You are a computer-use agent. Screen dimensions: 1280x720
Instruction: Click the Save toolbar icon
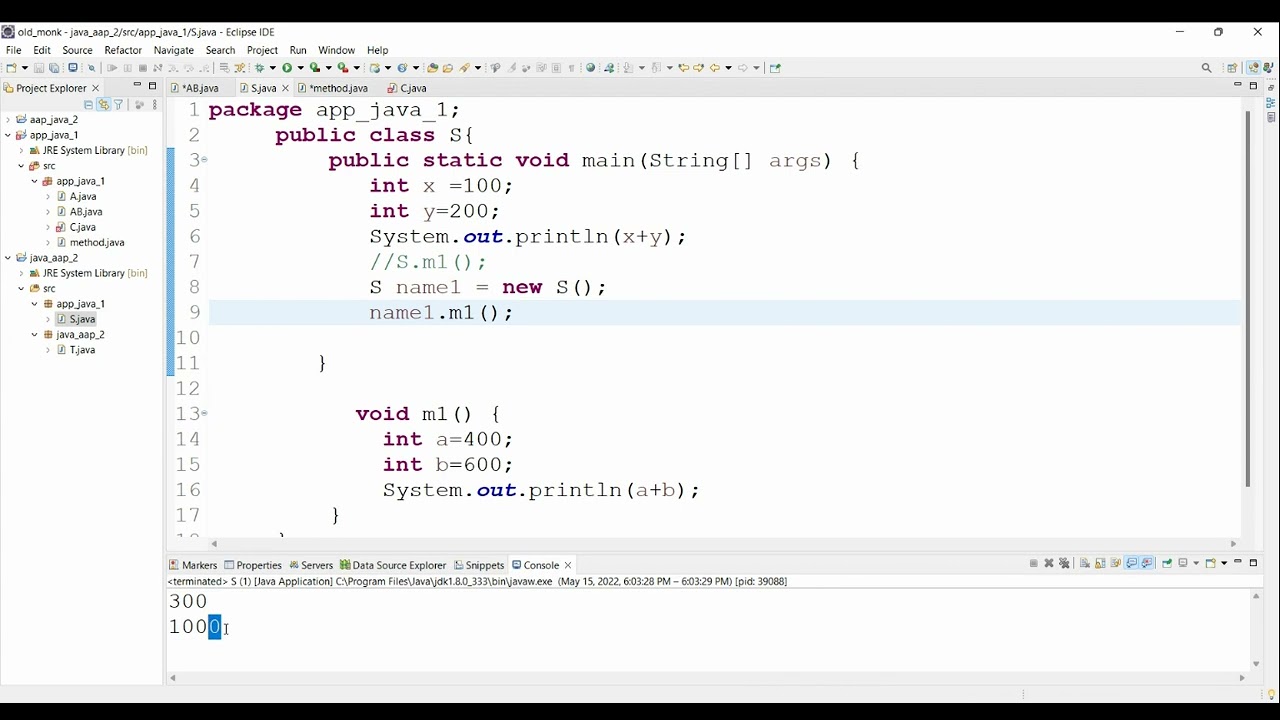point(39,68)
